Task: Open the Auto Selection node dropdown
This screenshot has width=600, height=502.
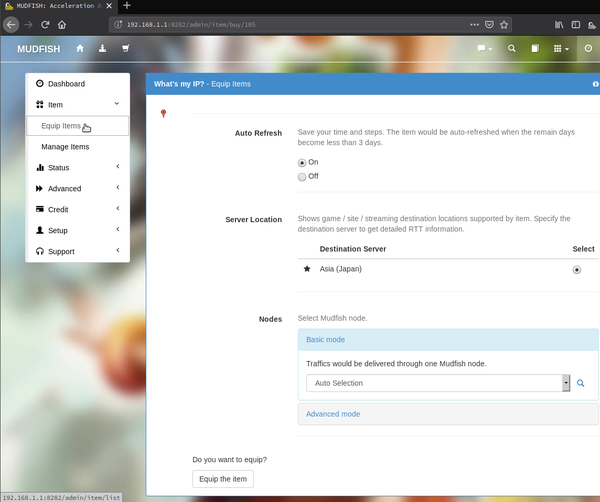Action: coord(438,383)
